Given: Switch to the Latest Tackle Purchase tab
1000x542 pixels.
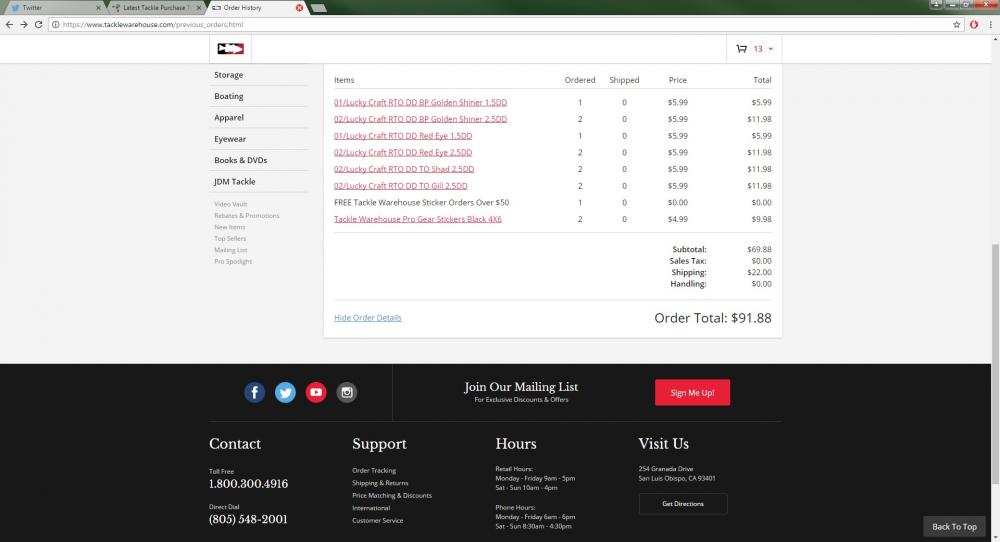Looking at the screenshot, I should coord(156,8).
